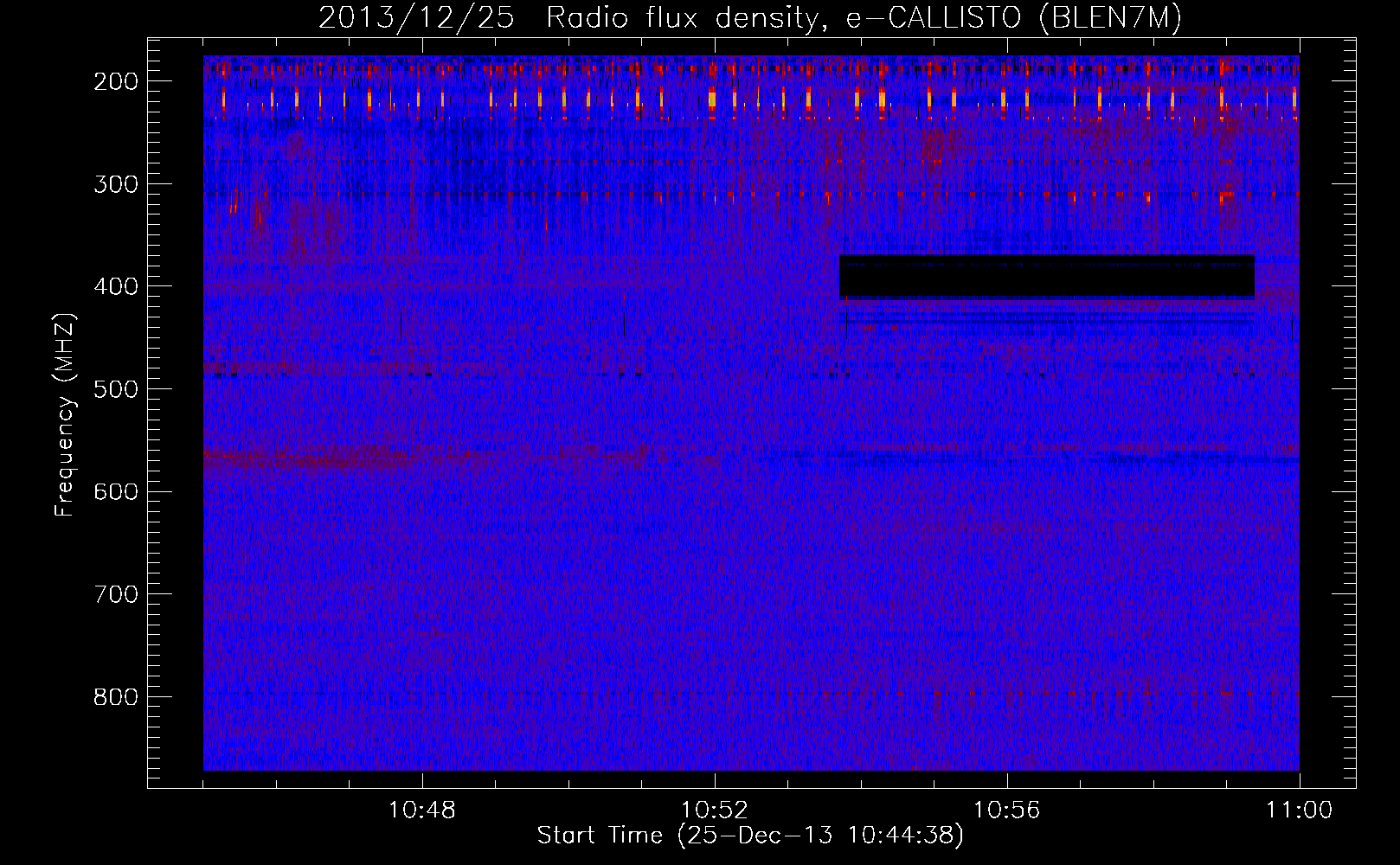
Task: Click the 10:48 time tick label
Action: [x=422, y=811]
